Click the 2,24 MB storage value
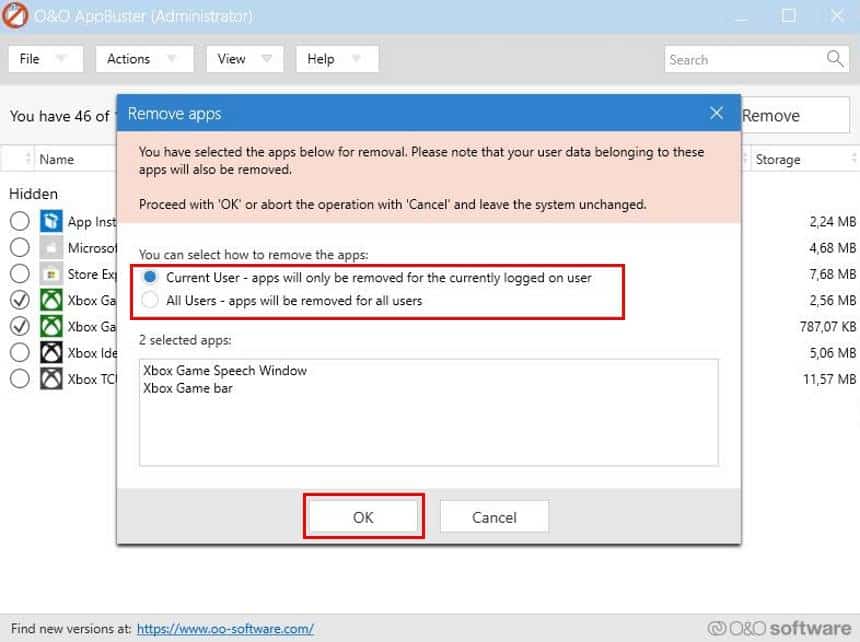 [832, 221]
